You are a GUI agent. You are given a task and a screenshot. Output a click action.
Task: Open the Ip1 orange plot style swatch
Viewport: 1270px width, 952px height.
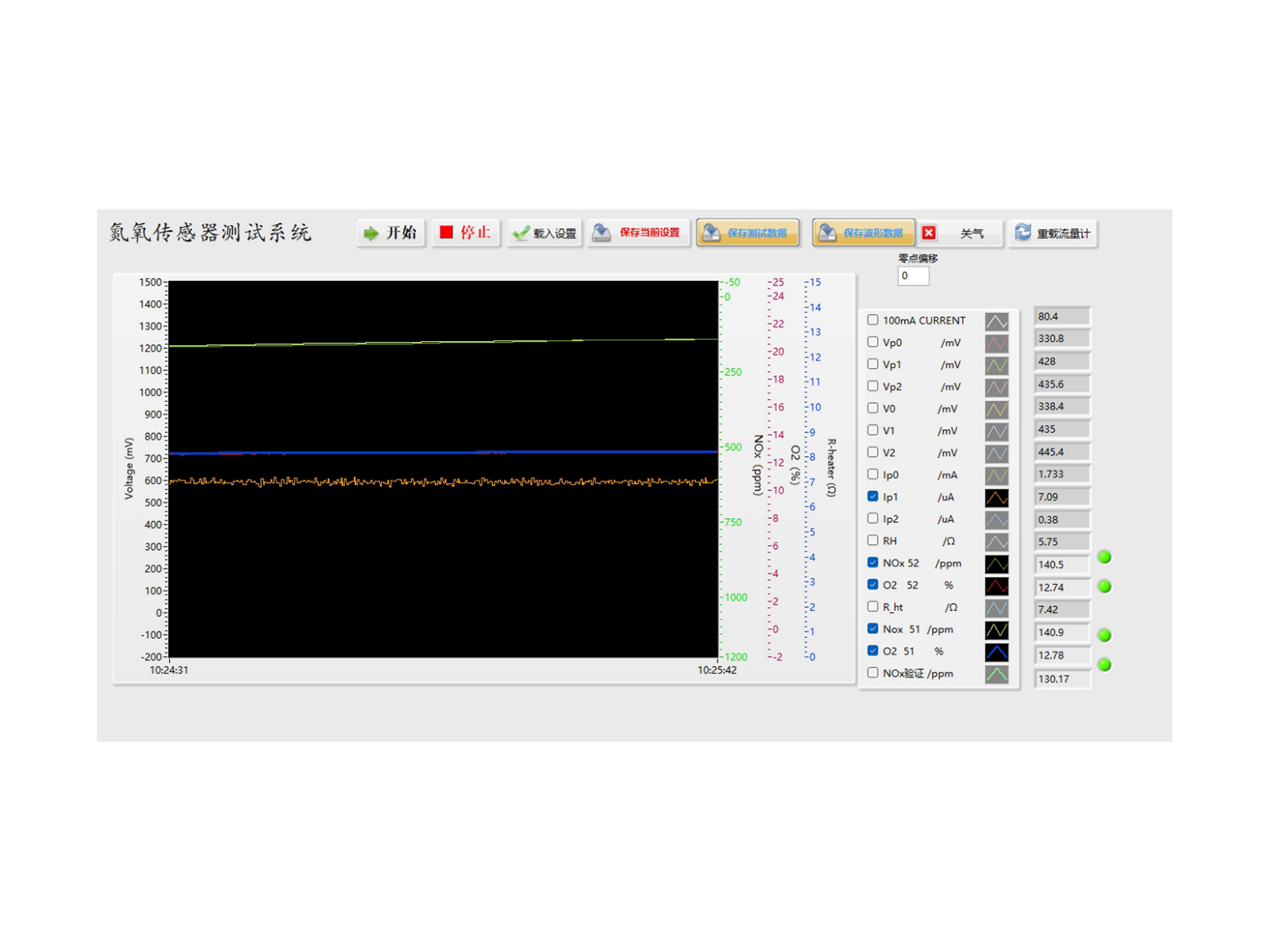coord(997,497)
